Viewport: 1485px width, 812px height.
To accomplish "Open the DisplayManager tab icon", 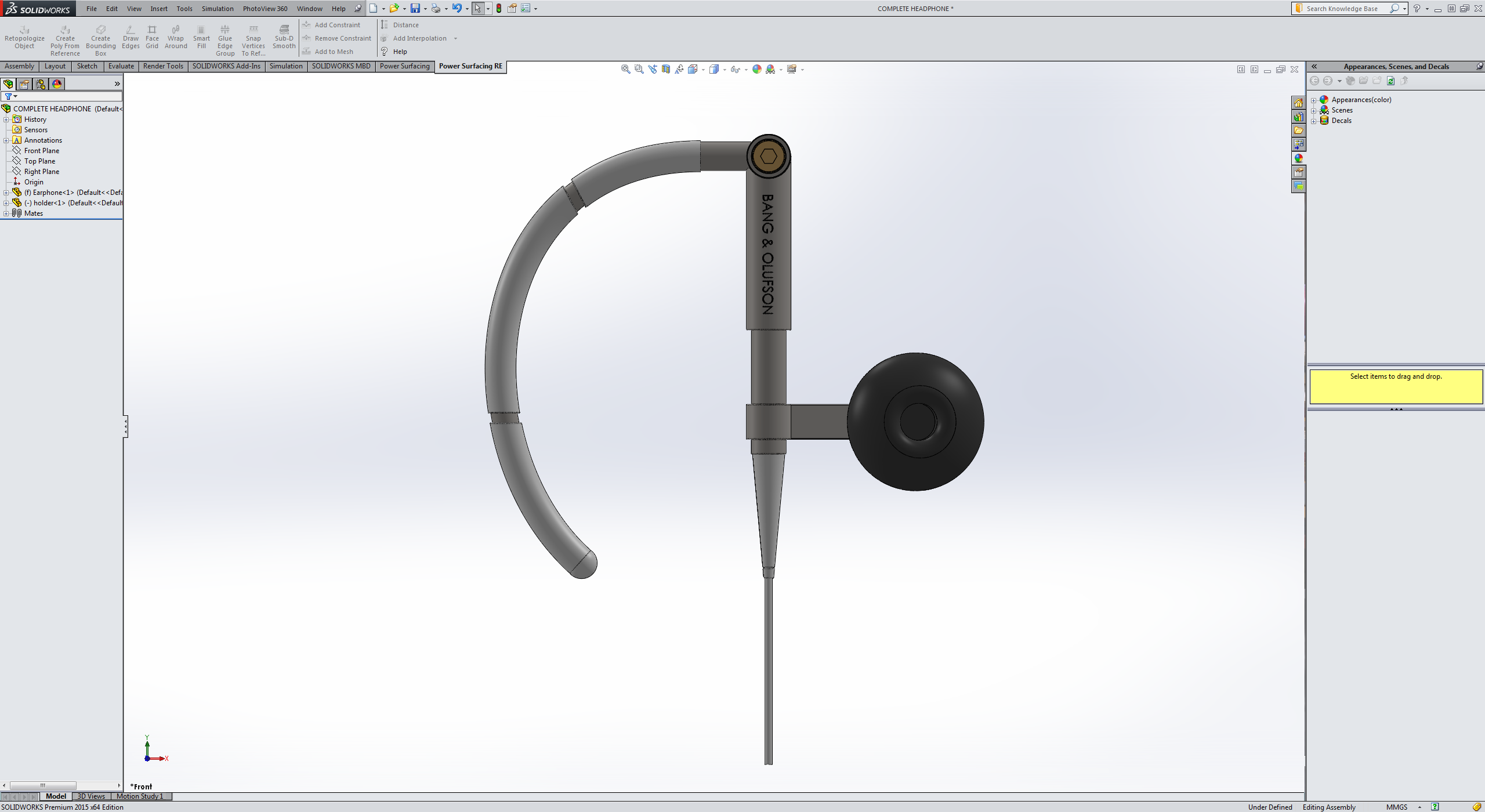I will (x=57, y=84).
